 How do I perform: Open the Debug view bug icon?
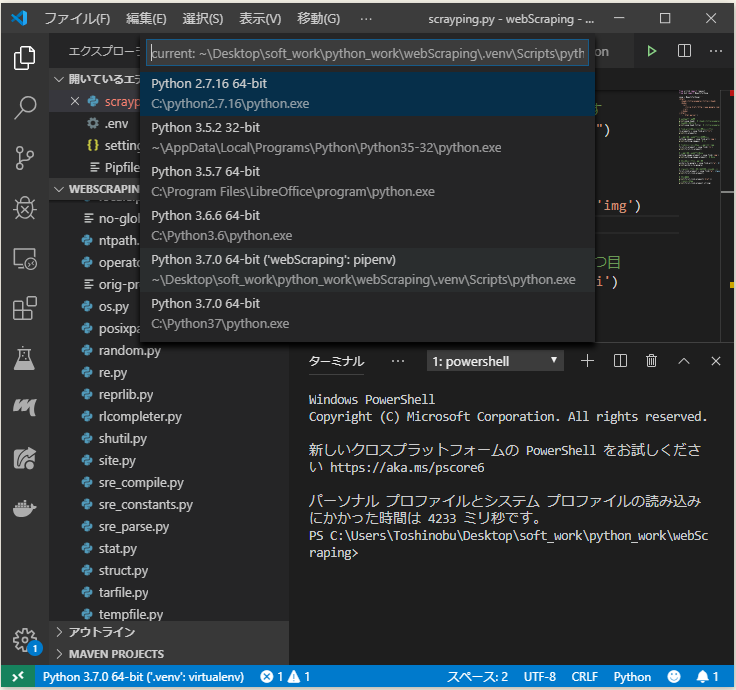click(24, 208)
